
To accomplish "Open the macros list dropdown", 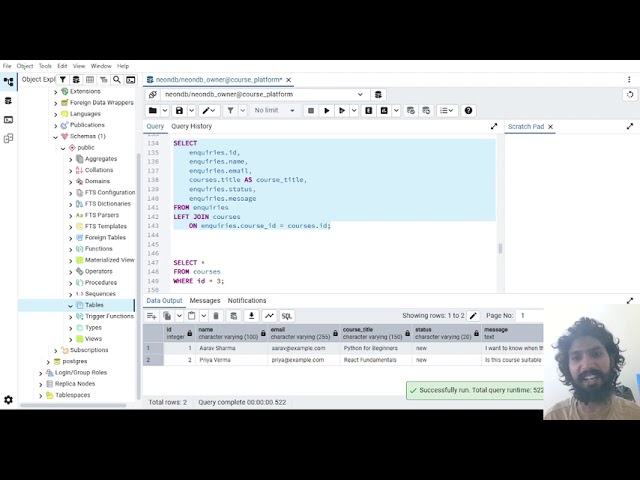I will [447, 111].
